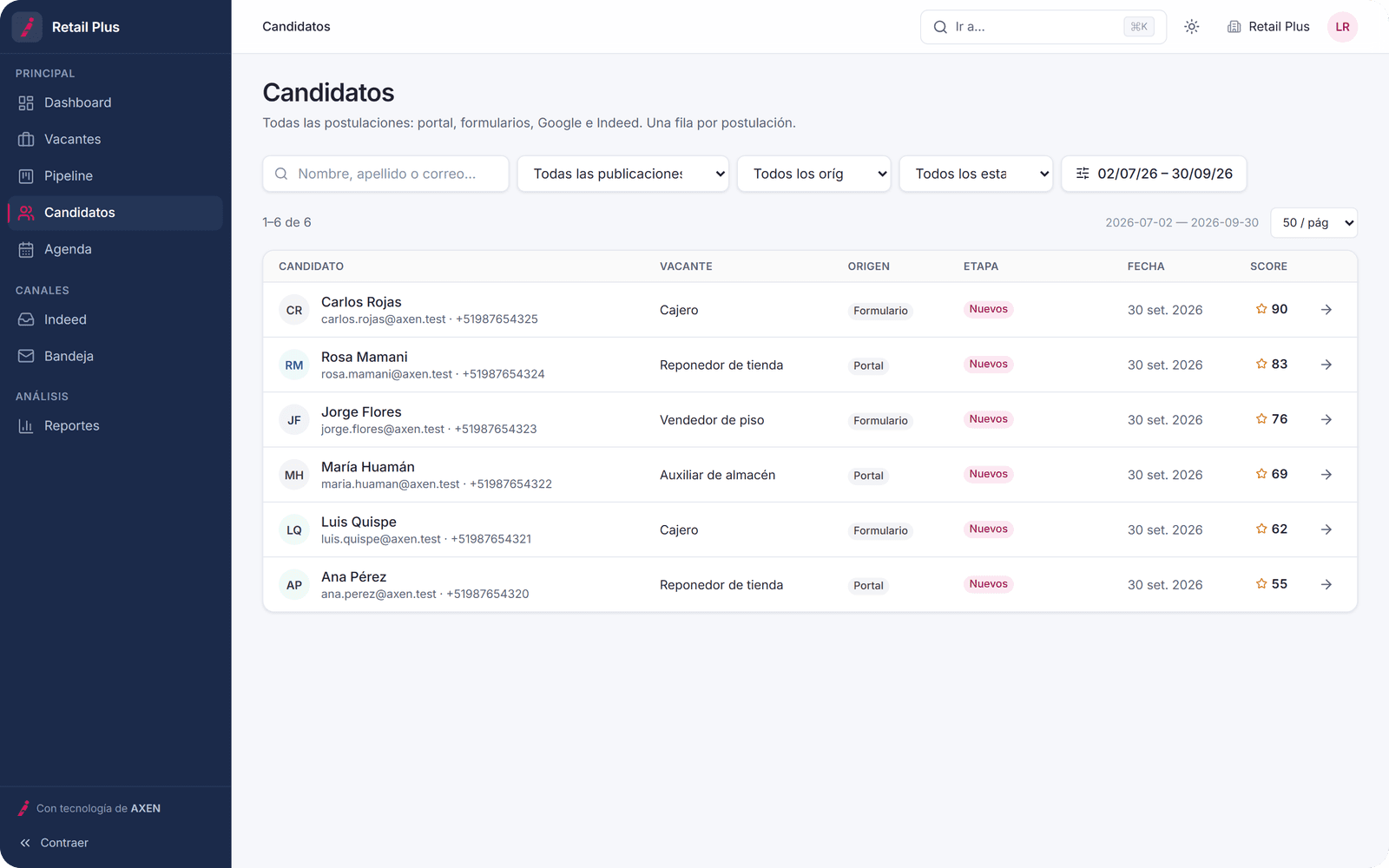Open the Todas las publicaciones dropdown

pyautogui.click(x=622, y=174)
